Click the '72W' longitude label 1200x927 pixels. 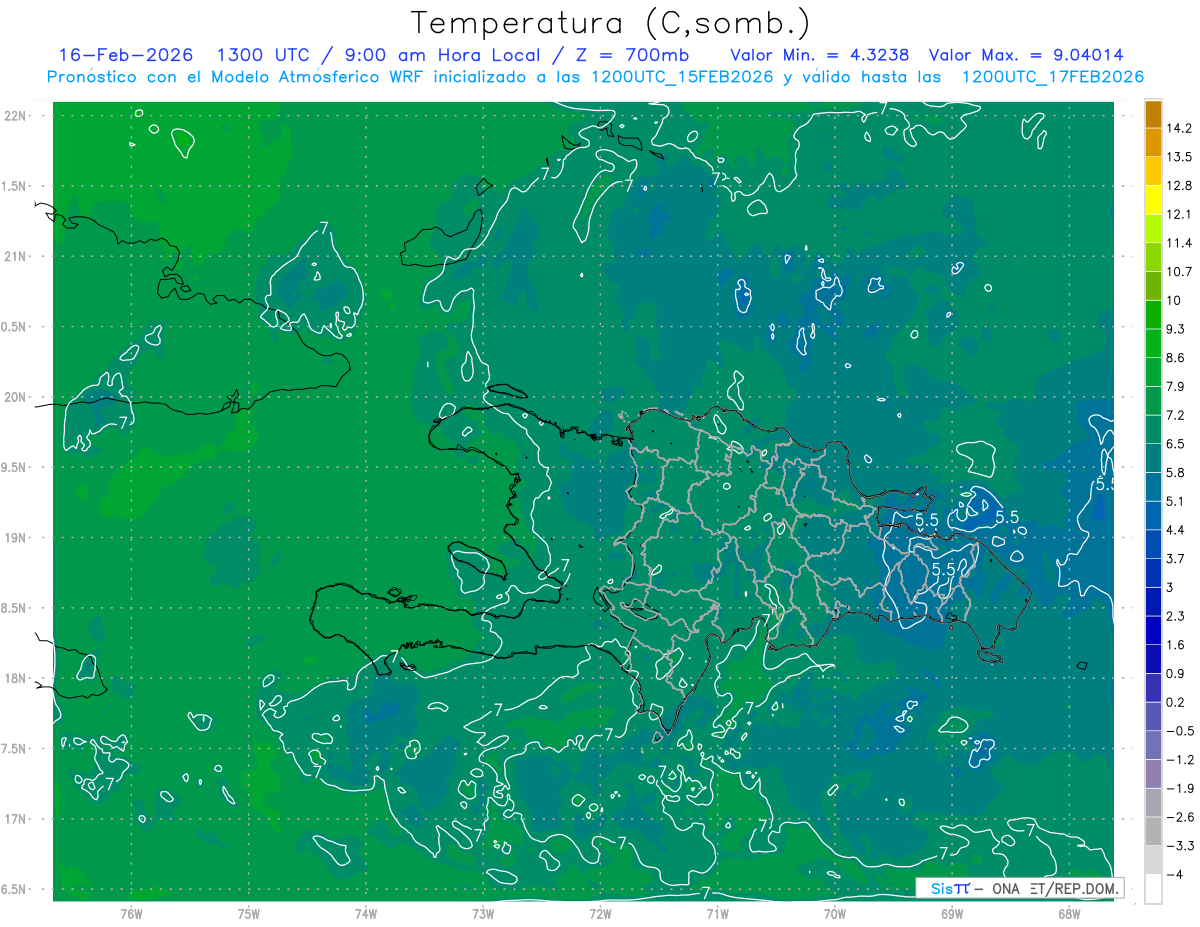point(600,914)
